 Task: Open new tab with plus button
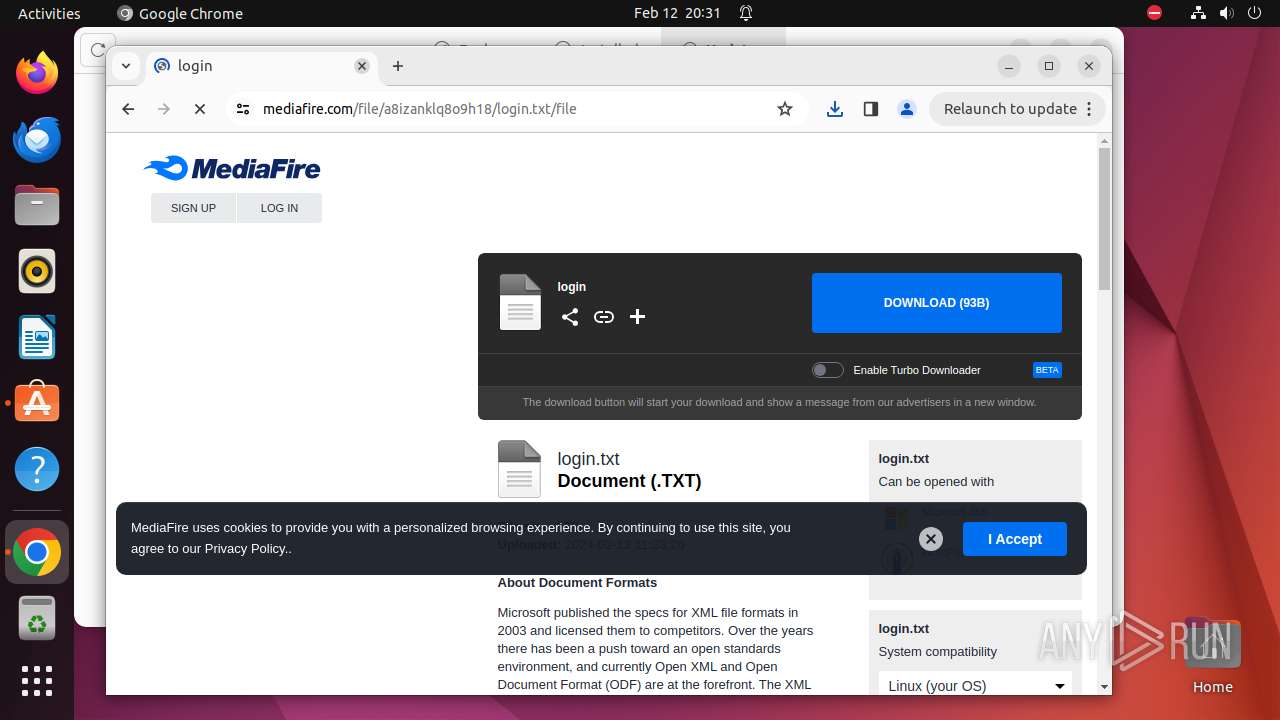[x=398, y=66]
